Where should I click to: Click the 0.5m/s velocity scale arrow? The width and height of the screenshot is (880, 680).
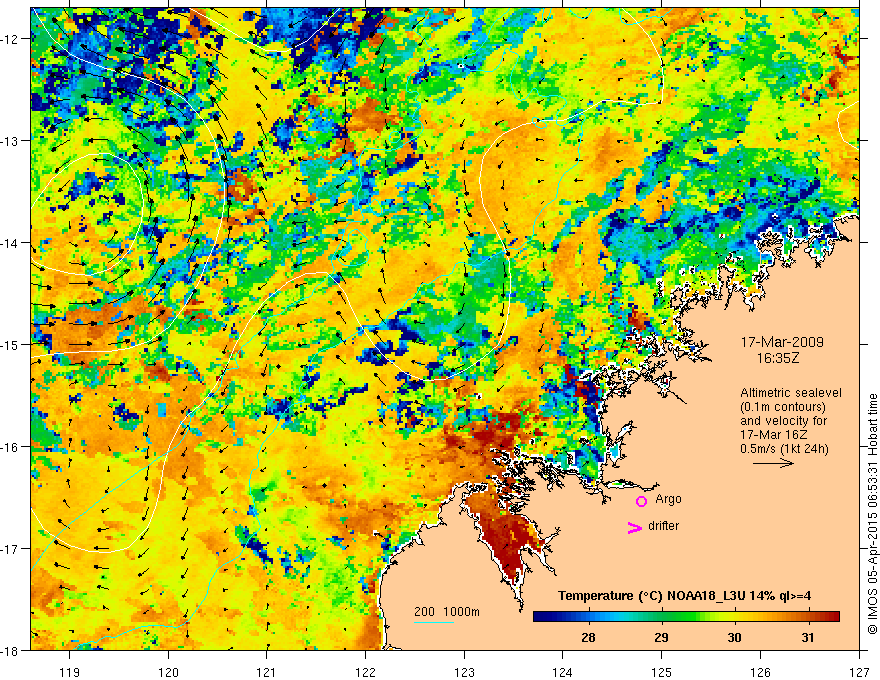773,463
